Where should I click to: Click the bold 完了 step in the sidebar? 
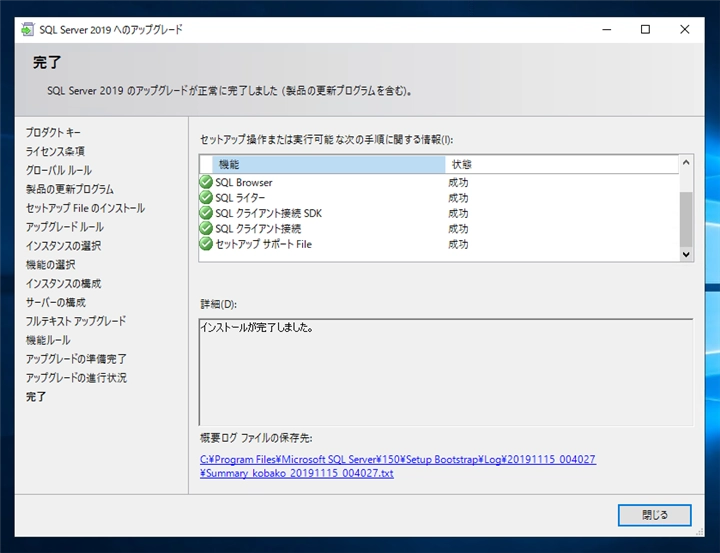point(36,396)
